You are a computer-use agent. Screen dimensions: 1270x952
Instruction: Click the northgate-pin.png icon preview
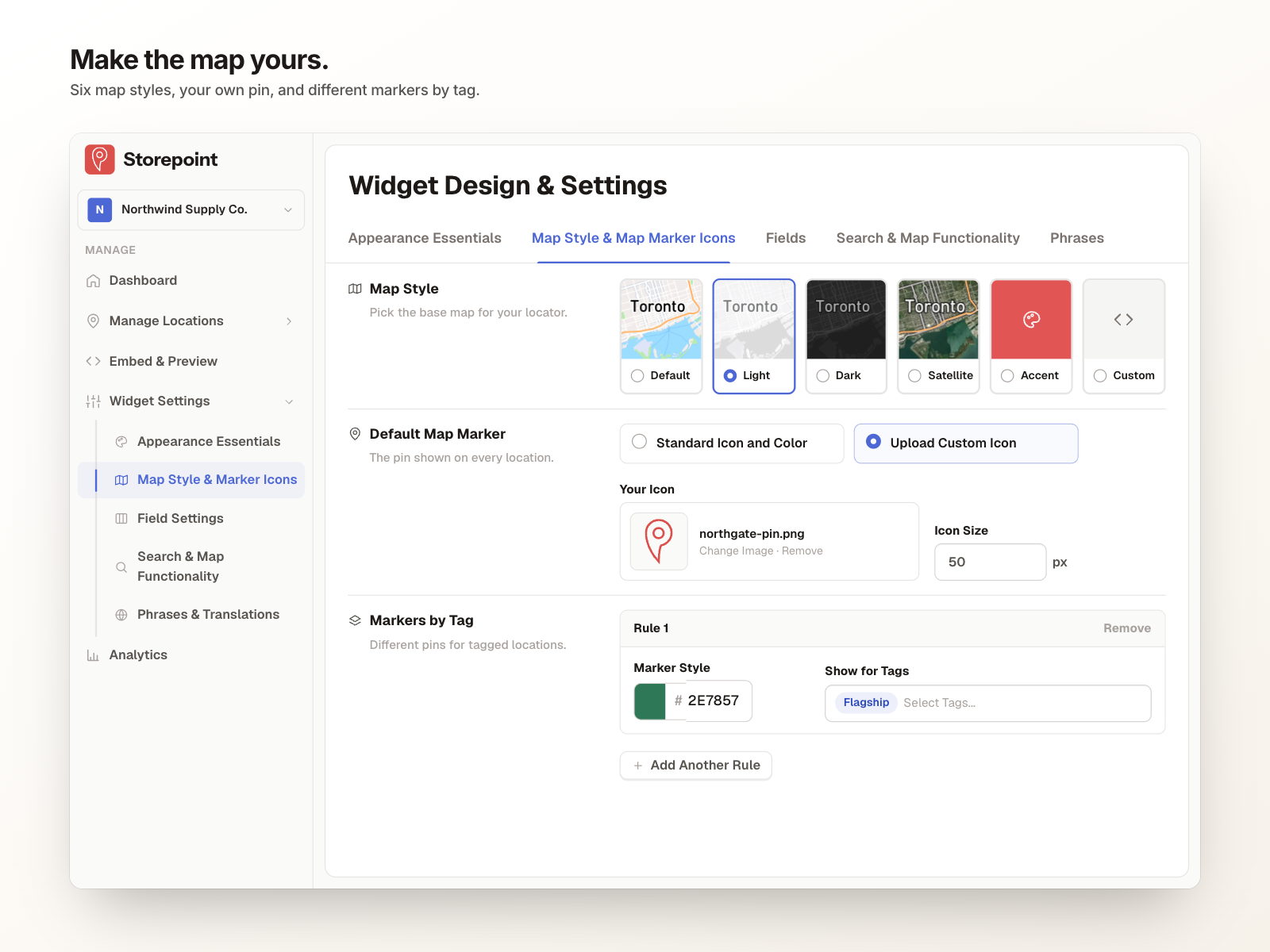(x=659, y=541)
